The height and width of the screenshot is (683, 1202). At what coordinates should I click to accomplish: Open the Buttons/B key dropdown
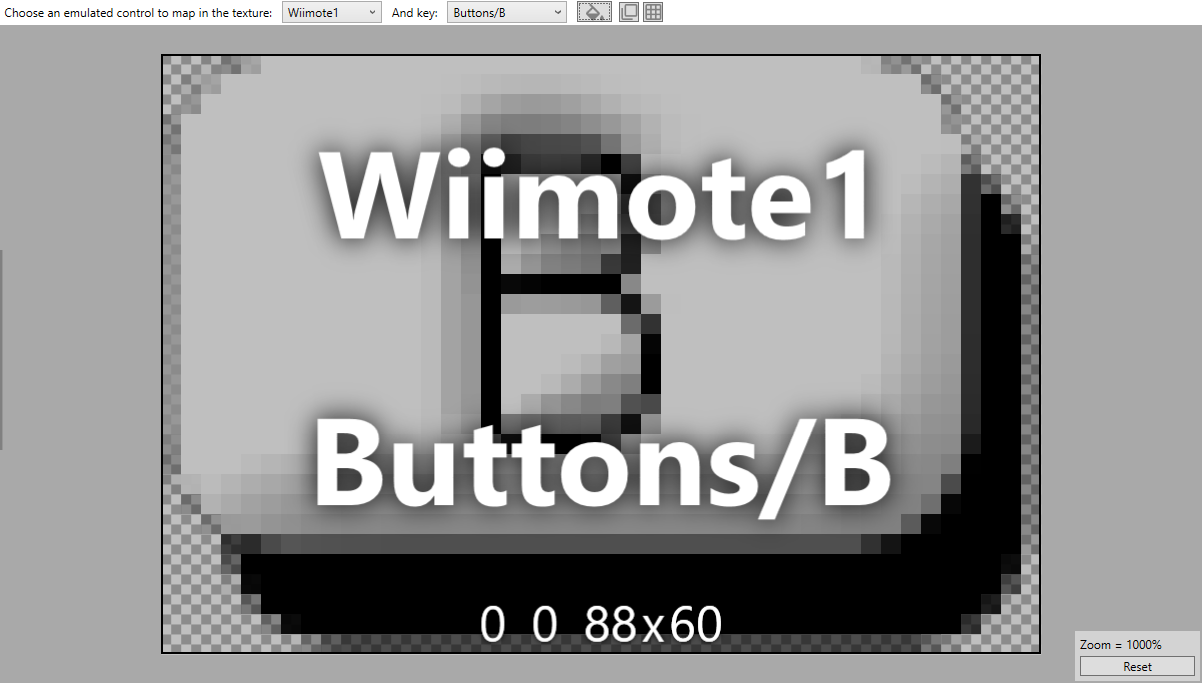(506, 12)
